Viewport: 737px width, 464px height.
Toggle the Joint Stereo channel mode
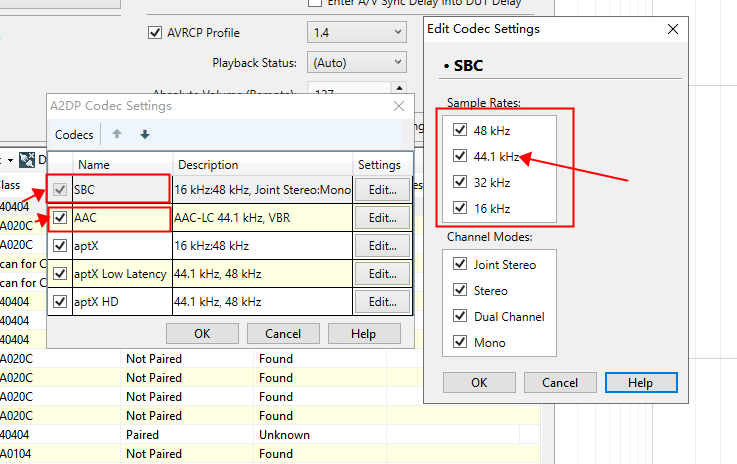point(460,264)
